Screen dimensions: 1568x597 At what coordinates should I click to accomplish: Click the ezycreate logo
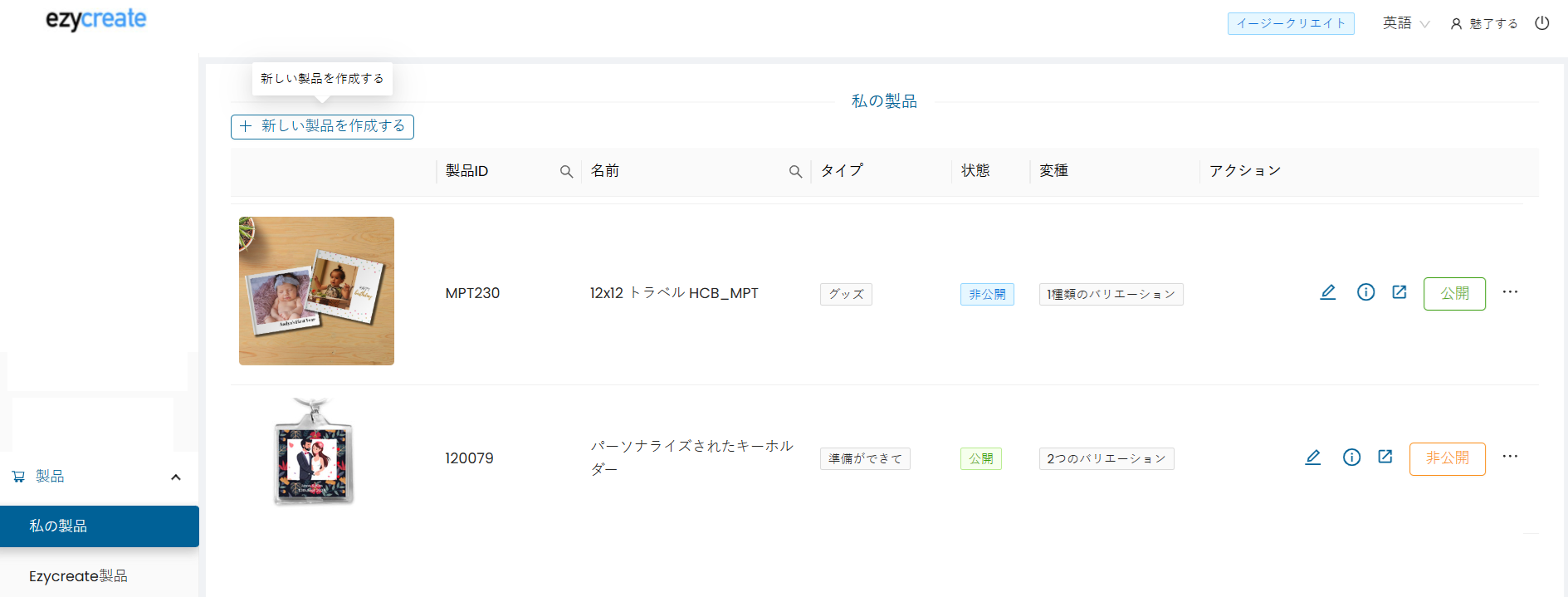point(96,19)
